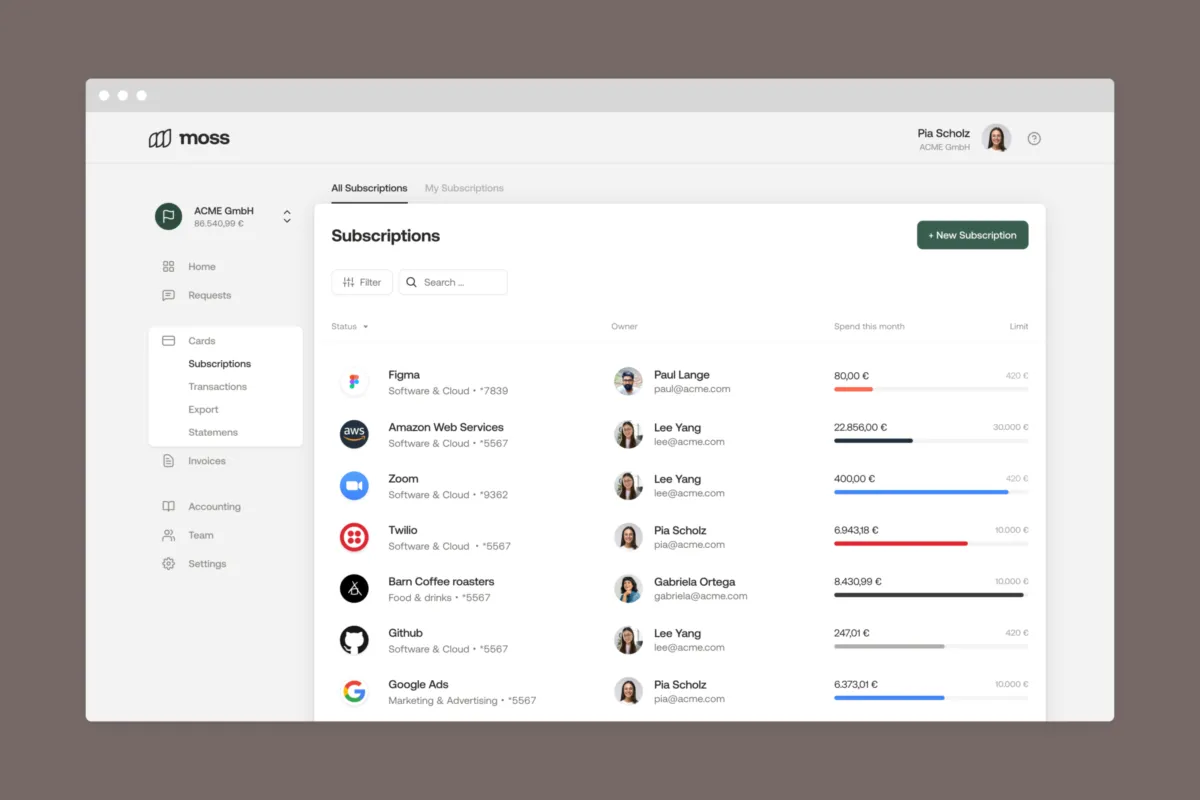Viewport: 1200px width, 800px height.
Task: Click Lee Yang's avatar in the Zoom row
Action: coord(628,485)
